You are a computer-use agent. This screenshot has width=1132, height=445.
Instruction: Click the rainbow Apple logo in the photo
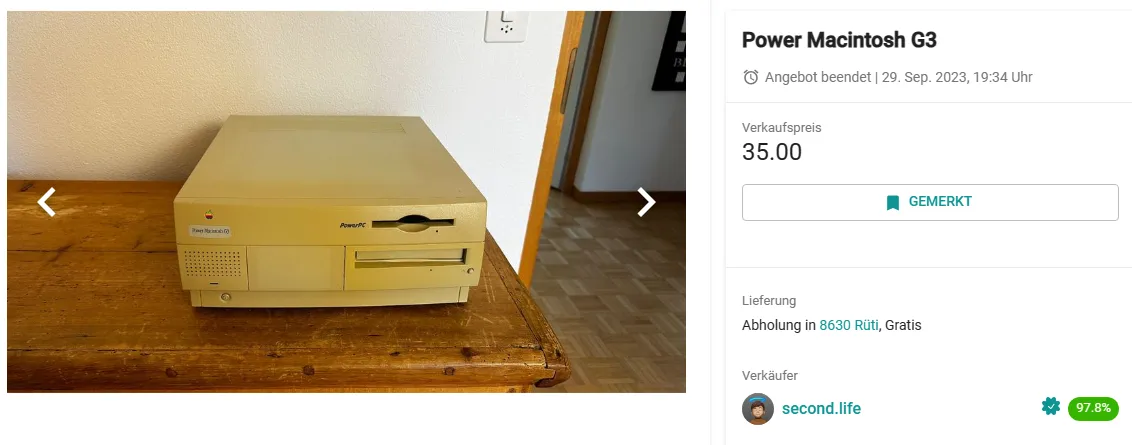[x=210, y=215]
